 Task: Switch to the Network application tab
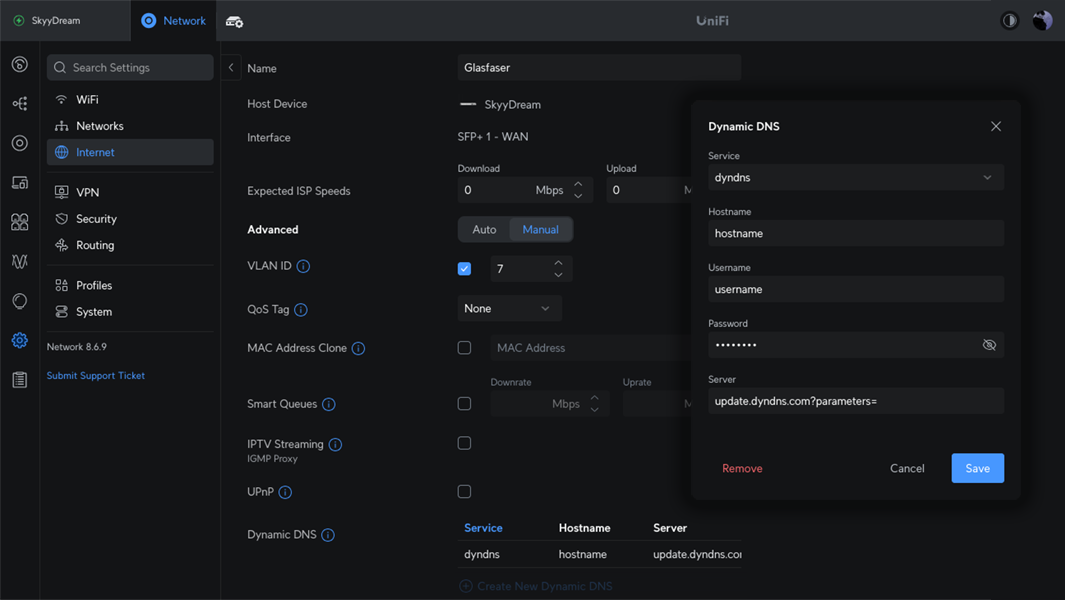point(174,20)
